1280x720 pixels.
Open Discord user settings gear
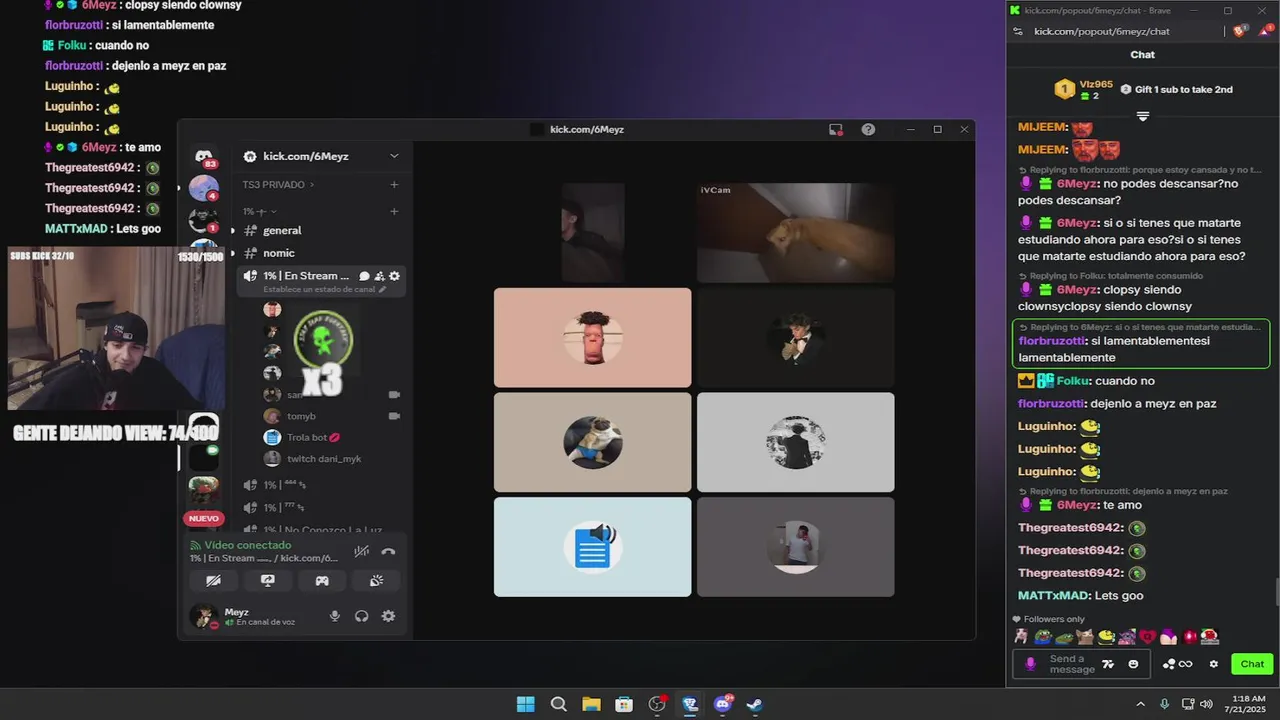point(388,616)
